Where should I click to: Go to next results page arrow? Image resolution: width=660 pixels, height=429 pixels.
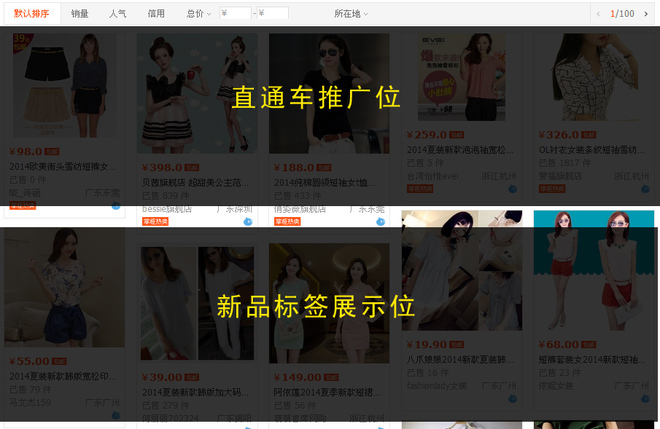pos(646,14)
